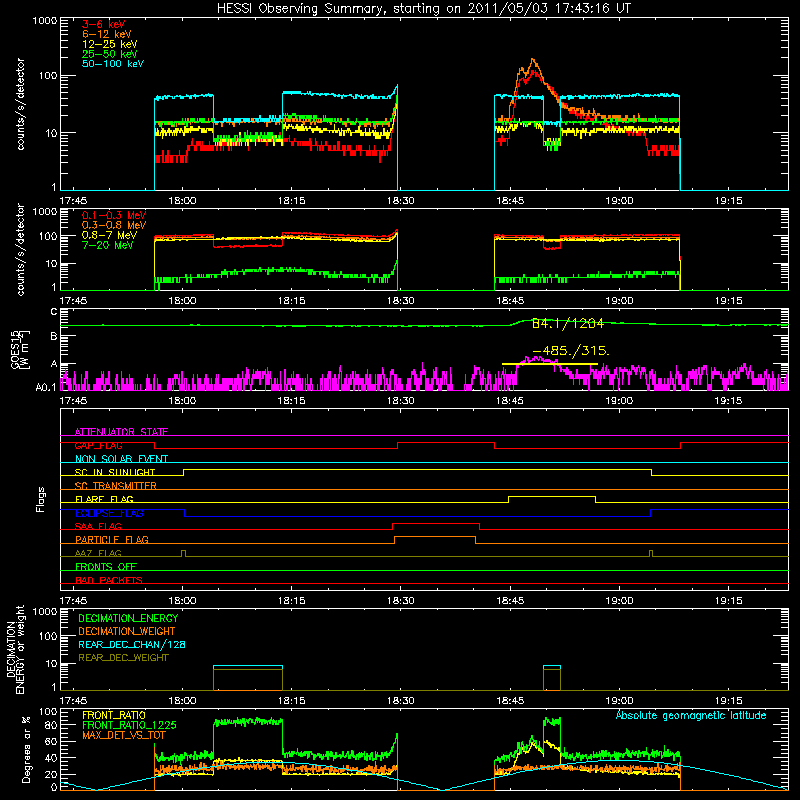Click the Flags axis title
Screen dimensions: 800x800
click(x=40, y=499)
